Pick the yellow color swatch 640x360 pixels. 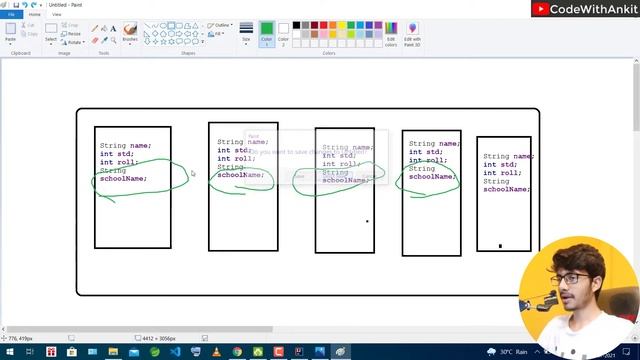pyautogui.click(x=342, y=25)
